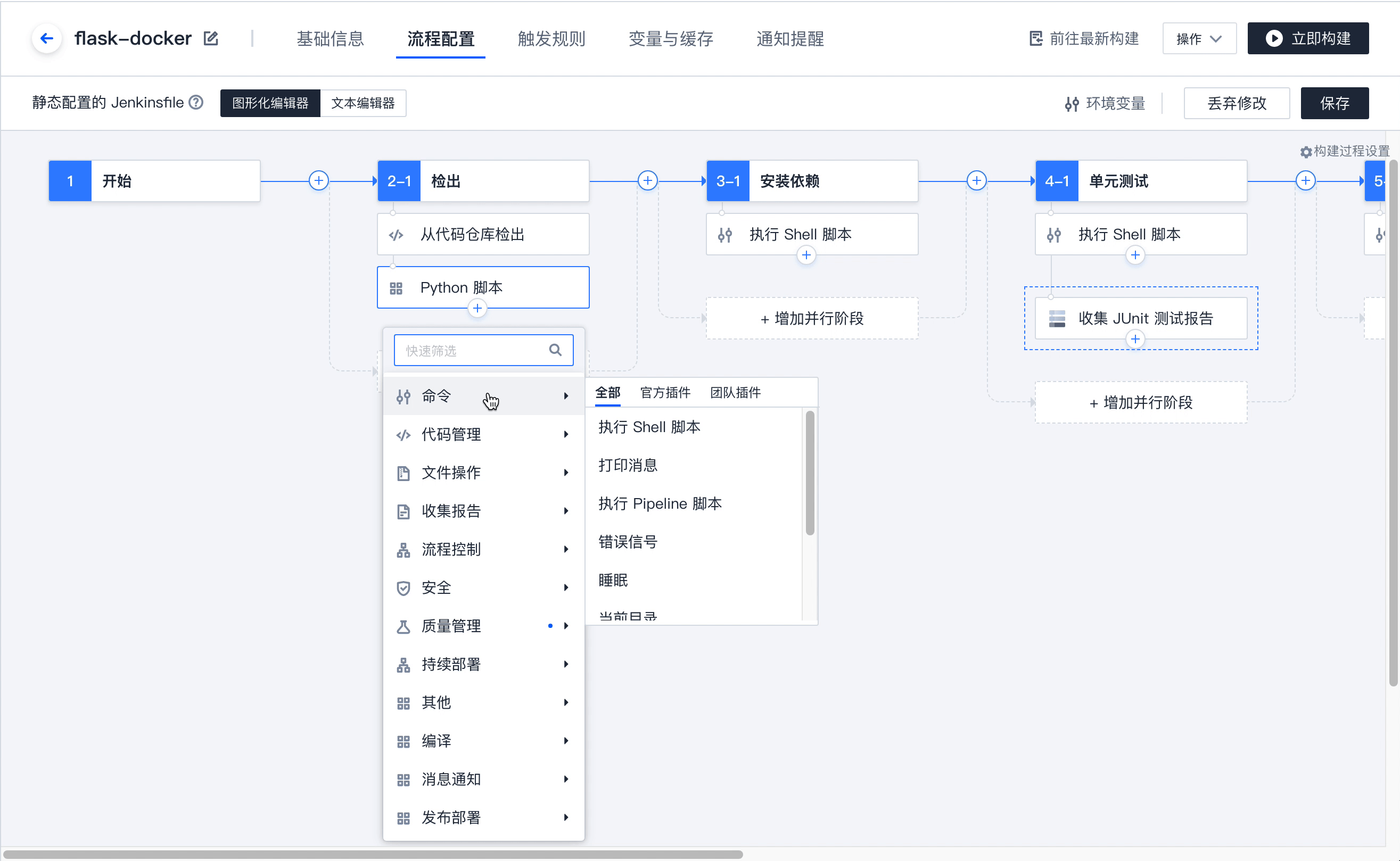
Task: Expand the 流程控制 submenu arrow
Action: click(x=565, y=549)
